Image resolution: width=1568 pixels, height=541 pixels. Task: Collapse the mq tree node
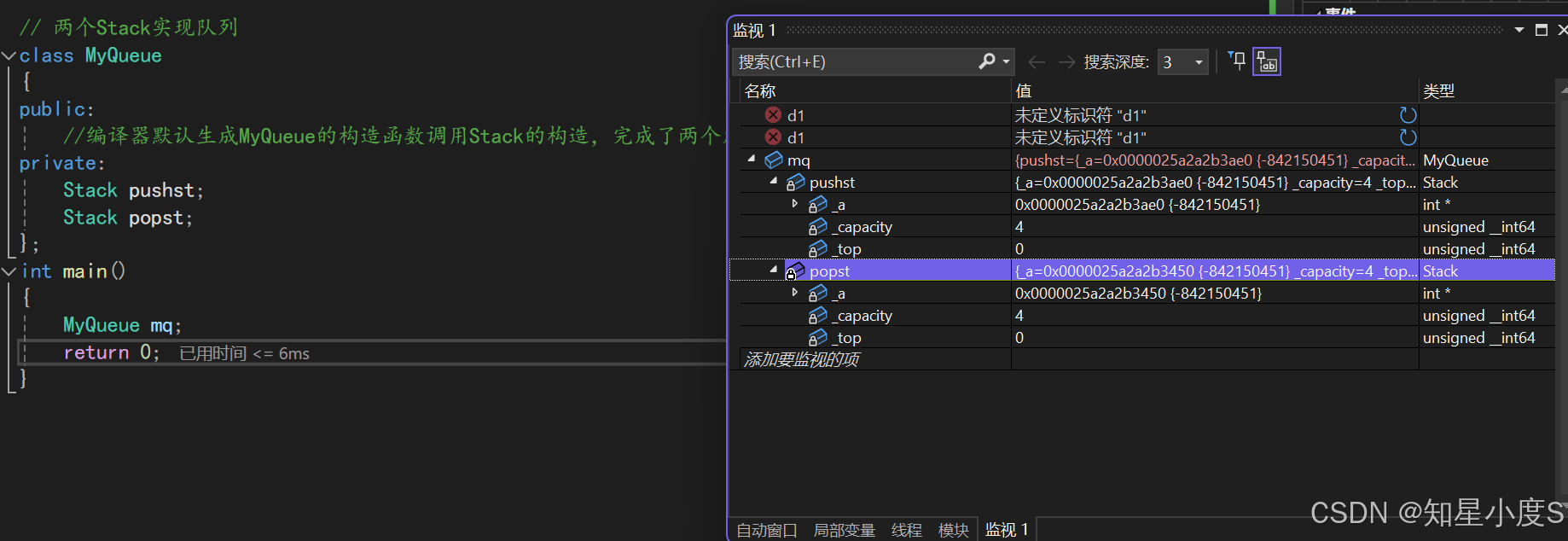point(752,159)
